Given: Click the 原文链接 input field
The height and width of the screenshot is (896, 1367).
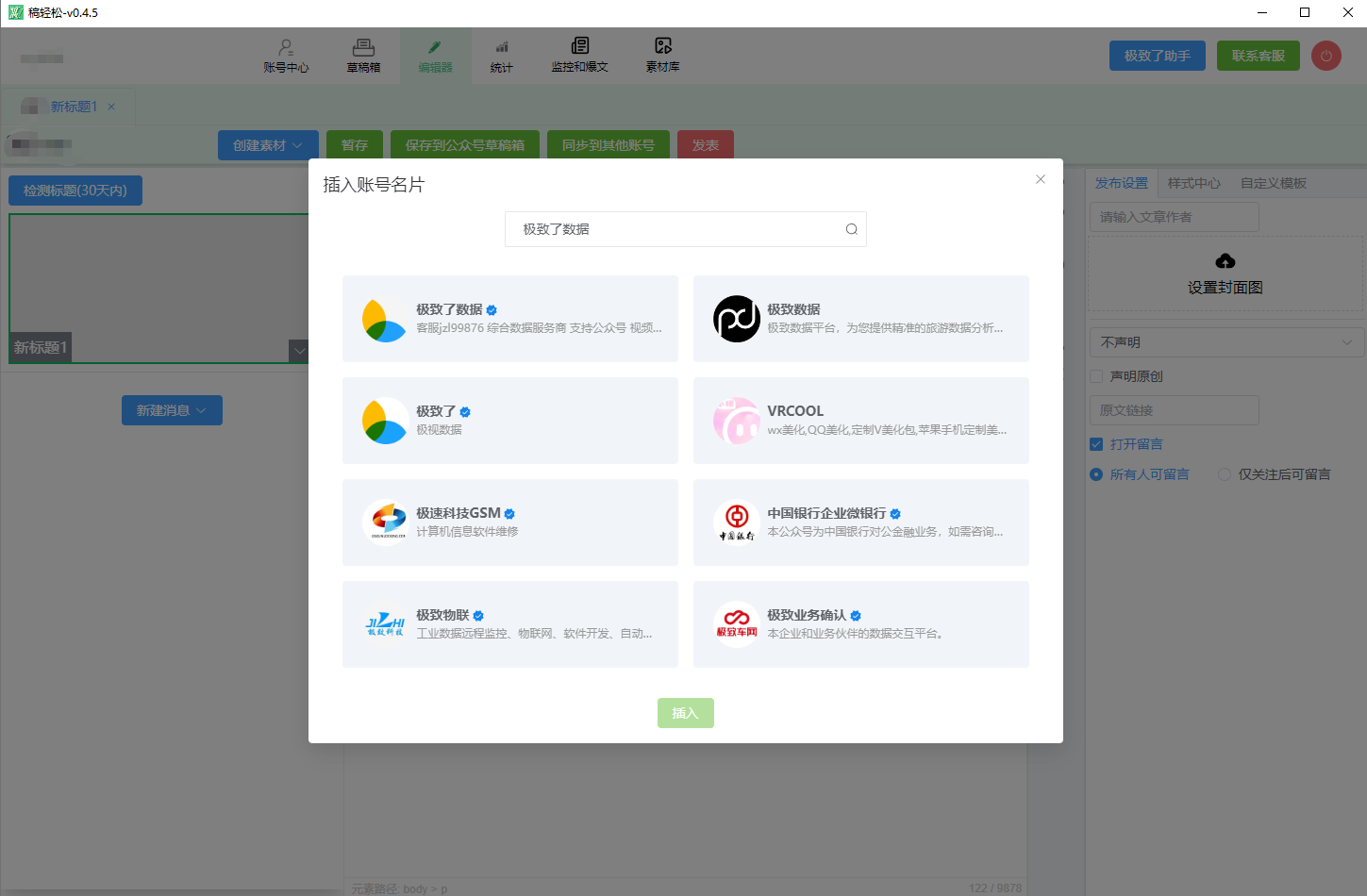Looking at the screenshot, I should pos(1175,410).
